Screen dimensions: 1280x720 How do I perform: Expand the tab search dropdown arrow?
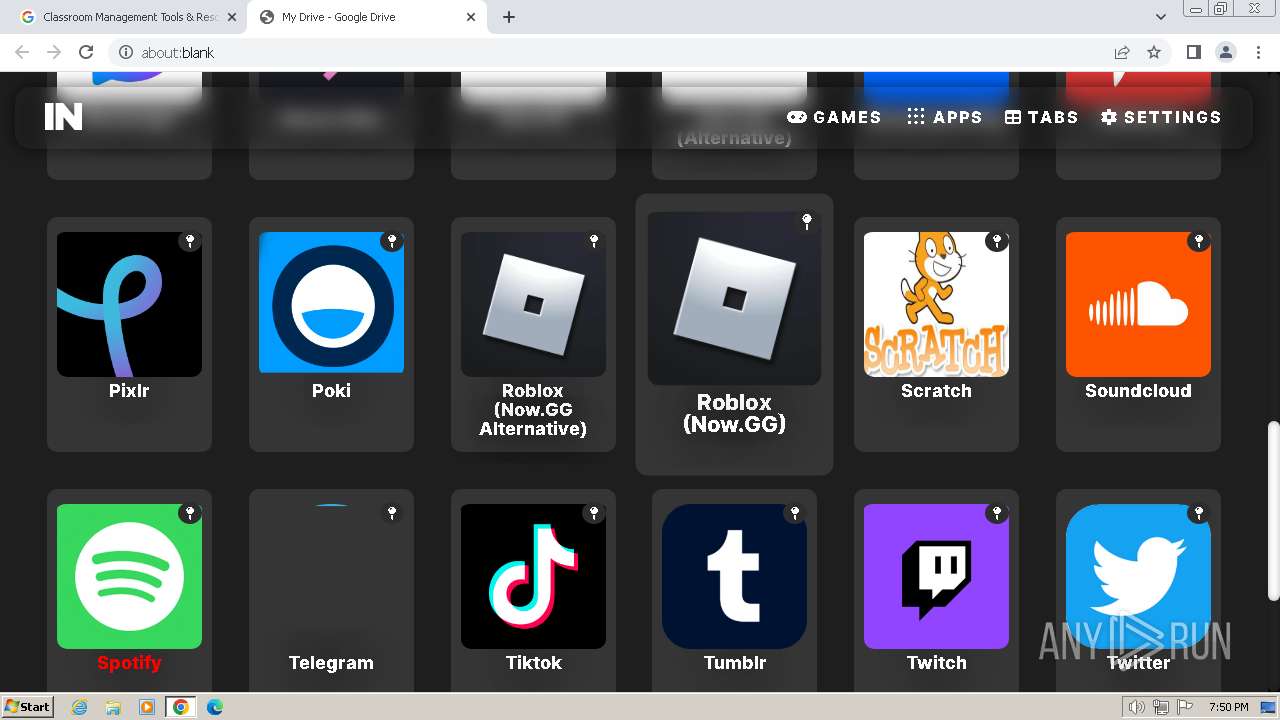click(1160, 17)
